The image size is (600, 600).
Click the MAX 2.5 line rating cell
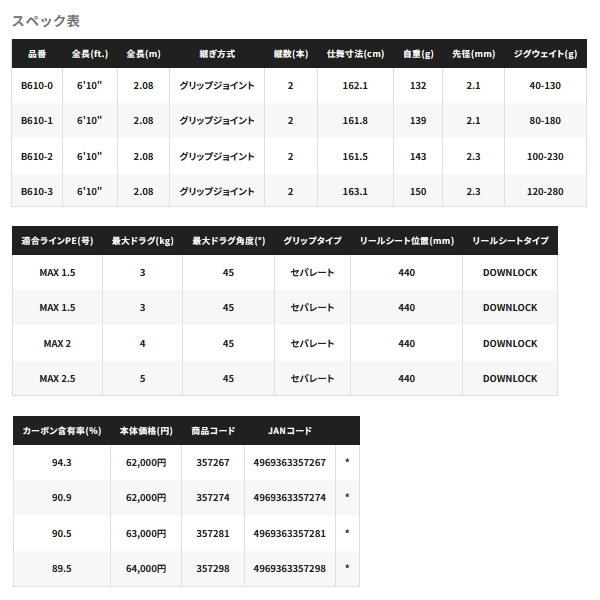tap(57, 379)
